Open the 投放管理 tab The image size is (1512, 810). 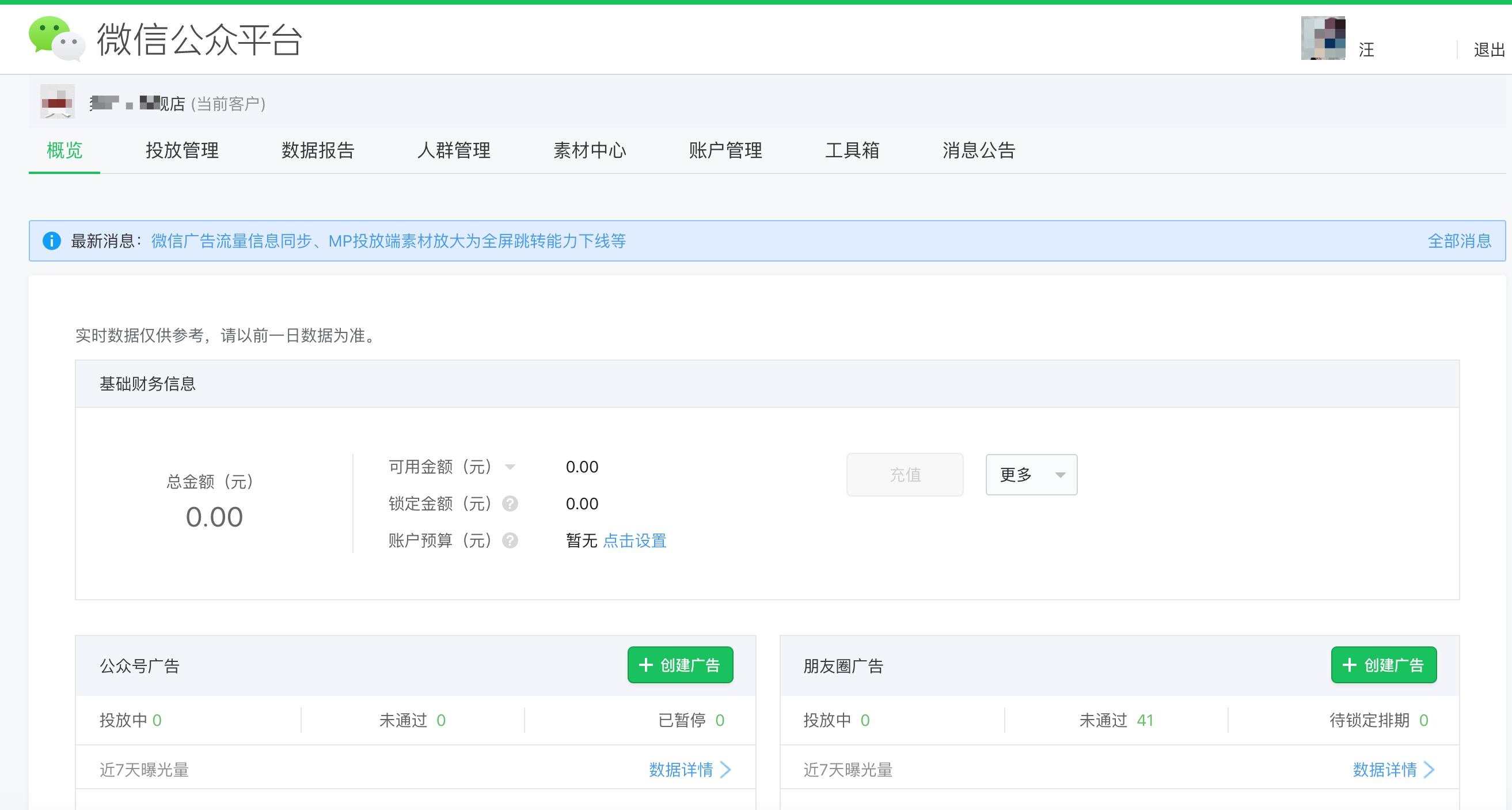(182, 150)
